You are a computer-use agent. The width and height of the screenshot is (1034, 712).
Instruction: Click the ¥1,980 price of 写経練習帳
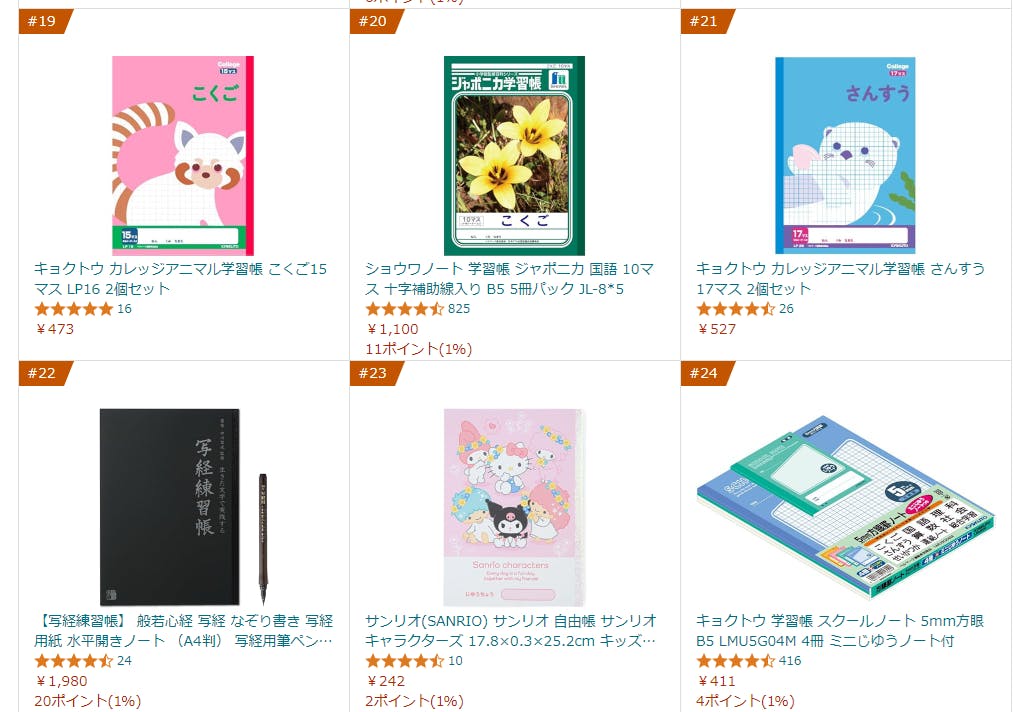pos(61,681)
